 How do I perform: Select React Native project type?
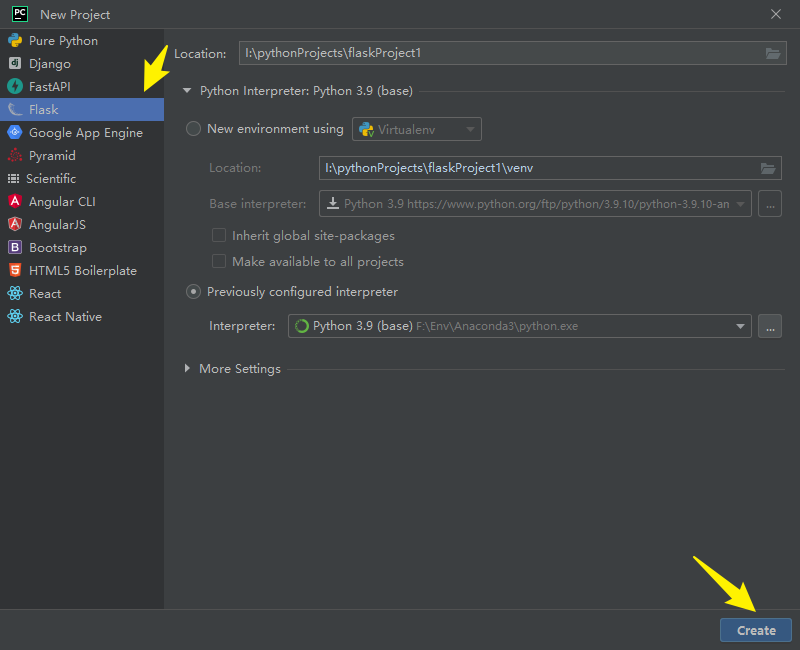point(82,316)
